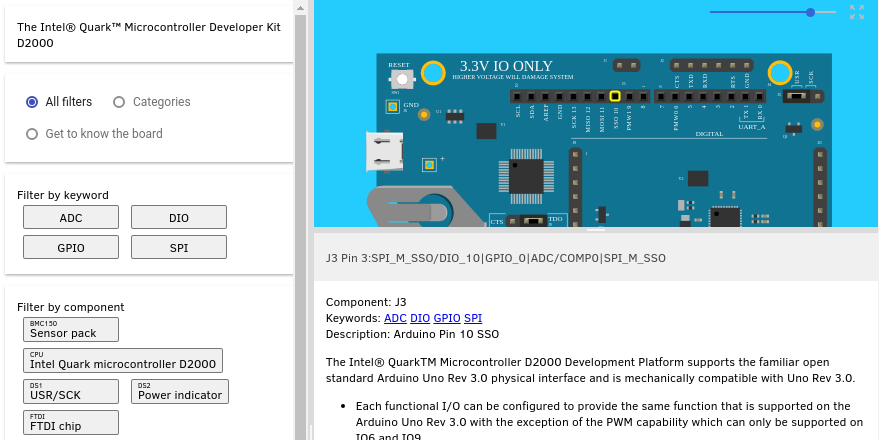Select the TX 1 UART_A header pin
Viewport: 879px width, 440px height.
pos(746,96)
